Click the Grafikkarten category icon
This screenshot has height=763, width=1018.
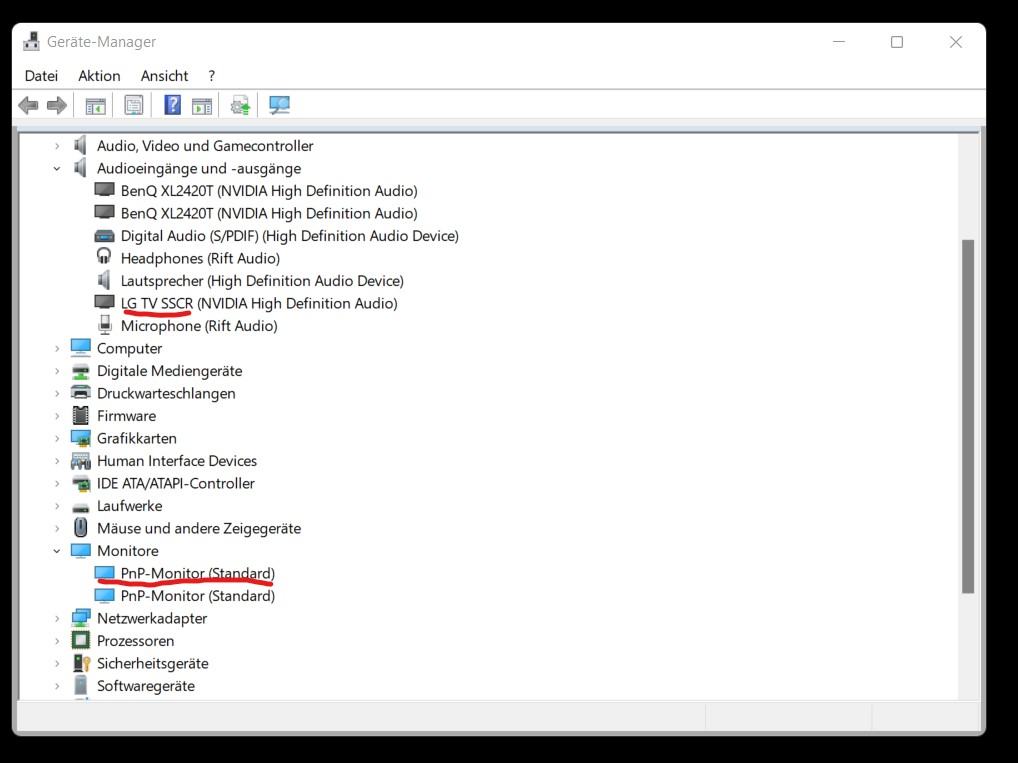pyautogui.click(x=81, y=438)
